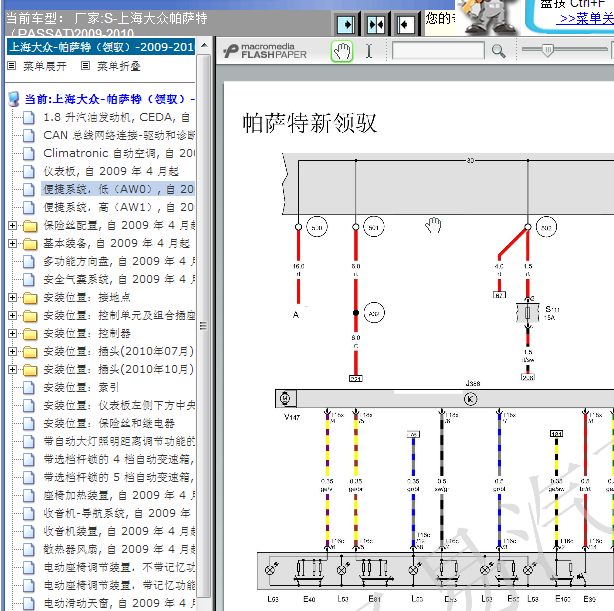Viewport: 614px width, 611px height.
Task: Click page icon beside 1.8 升汽油发动机
Action: coord(29,118)
